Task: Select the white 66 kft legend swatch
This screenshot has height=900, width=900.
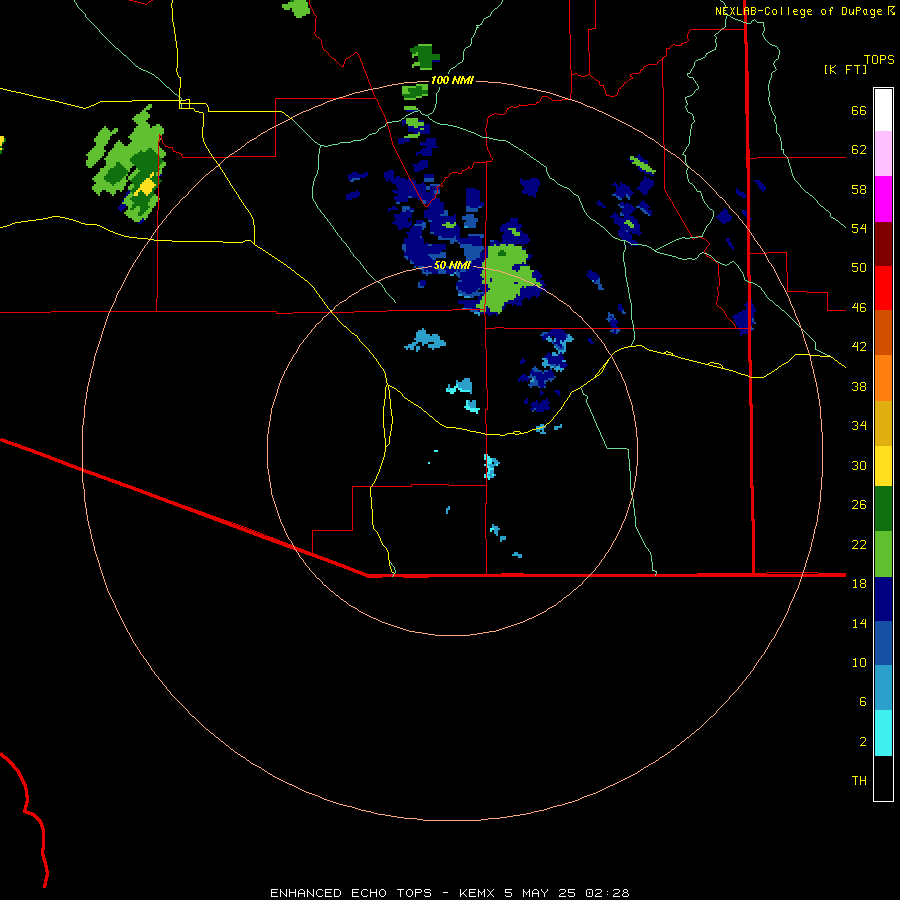Action: (883, 110)
